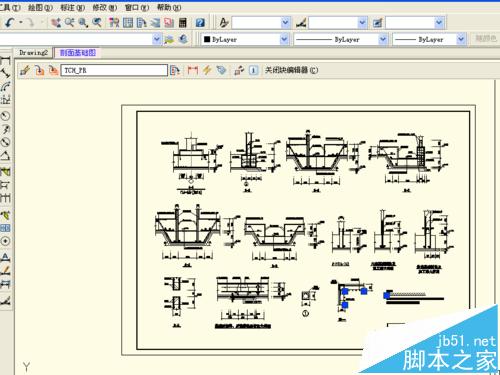Click the Save Block As icon
Image resolution: width=500 pixels, height=375 pixels.
point(53,70)
